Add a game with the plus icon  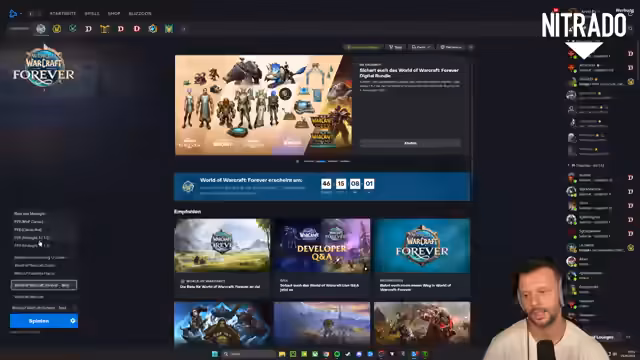point(184,29)
